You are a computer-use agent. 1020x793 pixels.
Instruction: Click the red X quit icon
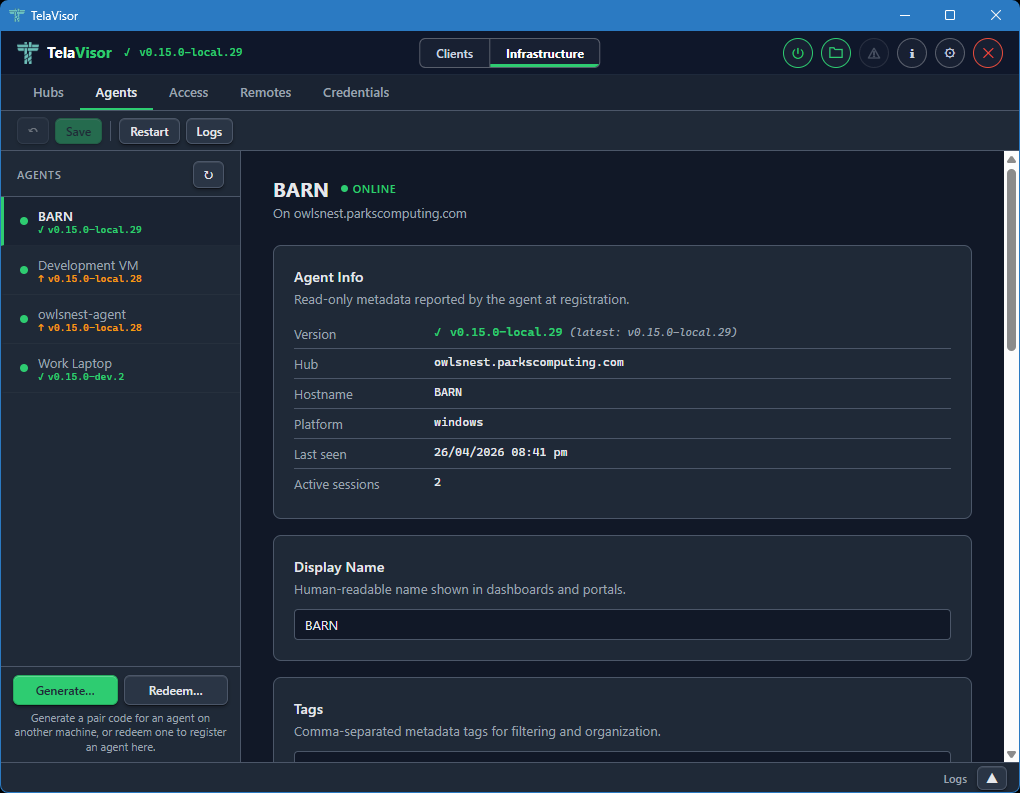(x=988, y=53)
